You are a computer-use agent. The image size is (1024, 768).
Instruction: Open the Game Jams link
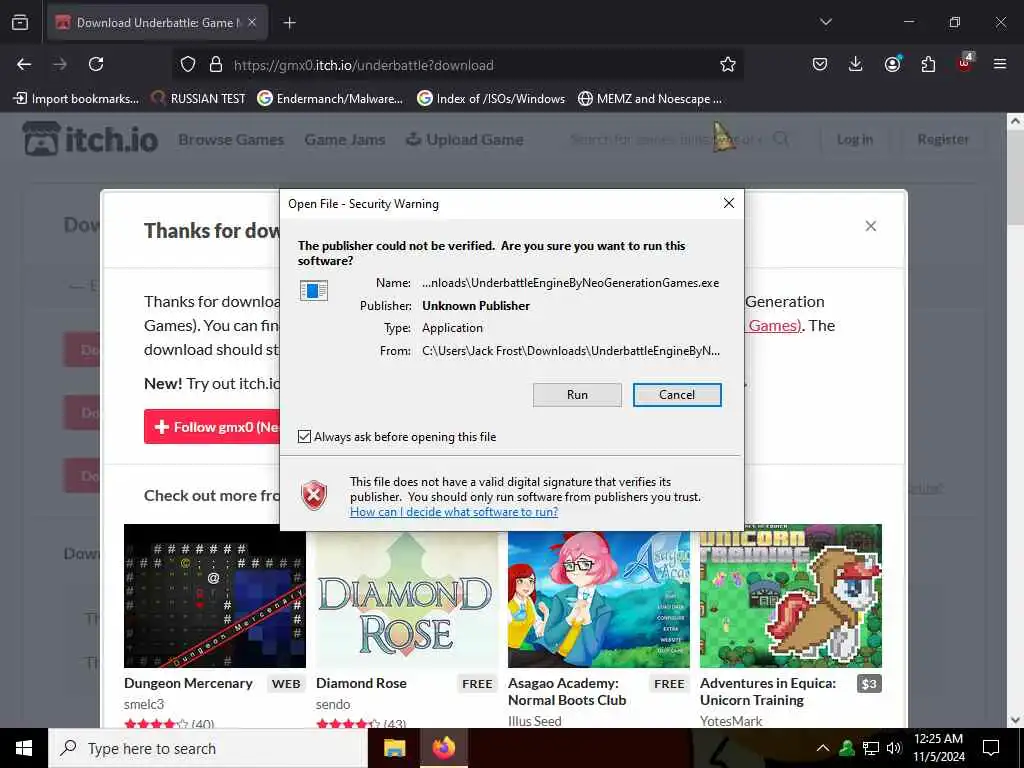coord(345,140)
